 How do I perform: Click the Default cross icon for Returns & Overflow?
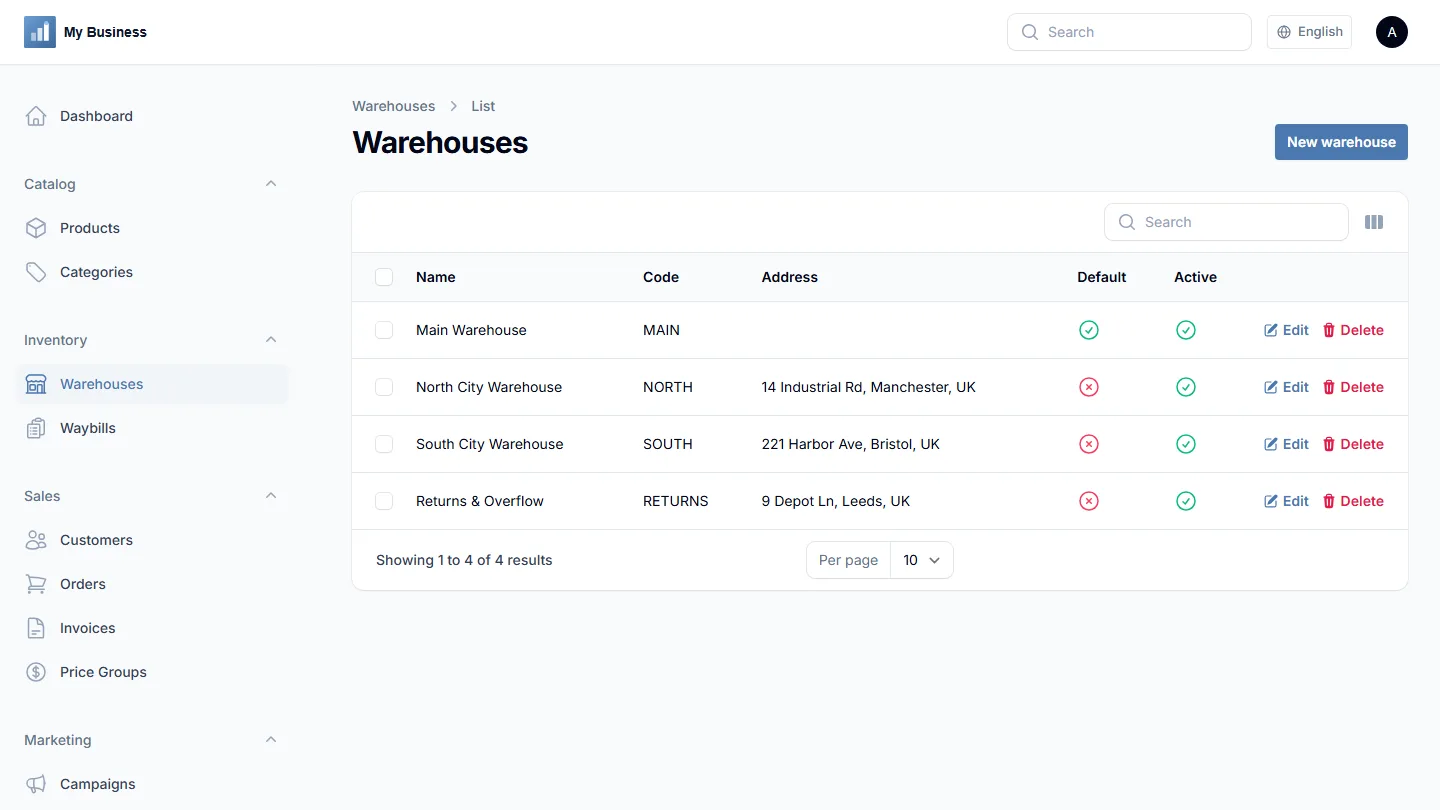point(1089,501)
